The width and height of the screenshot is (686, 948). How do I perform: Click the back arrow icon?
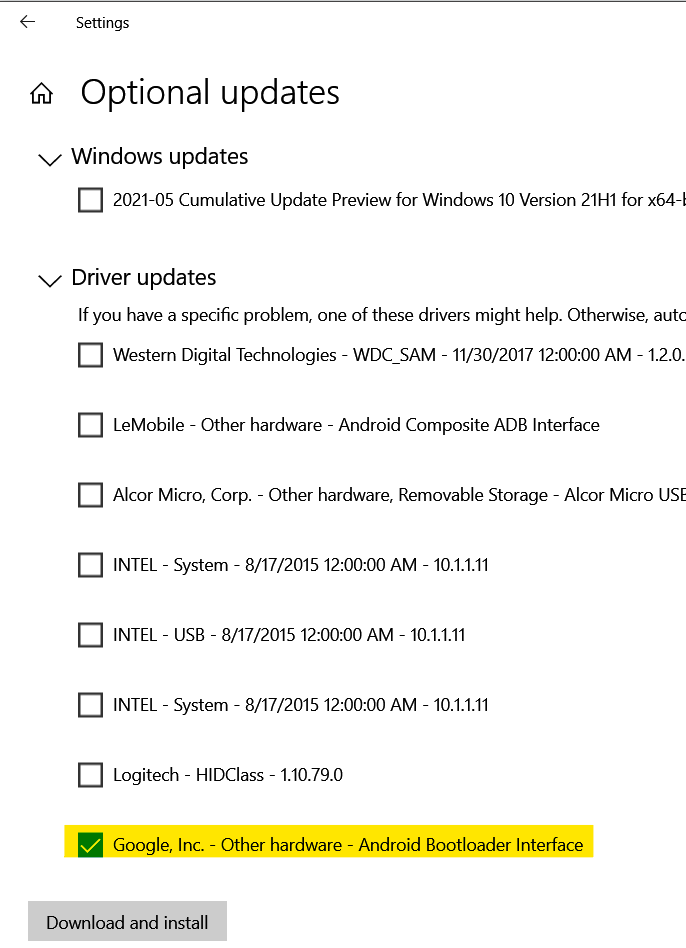[x=27, y=22]
